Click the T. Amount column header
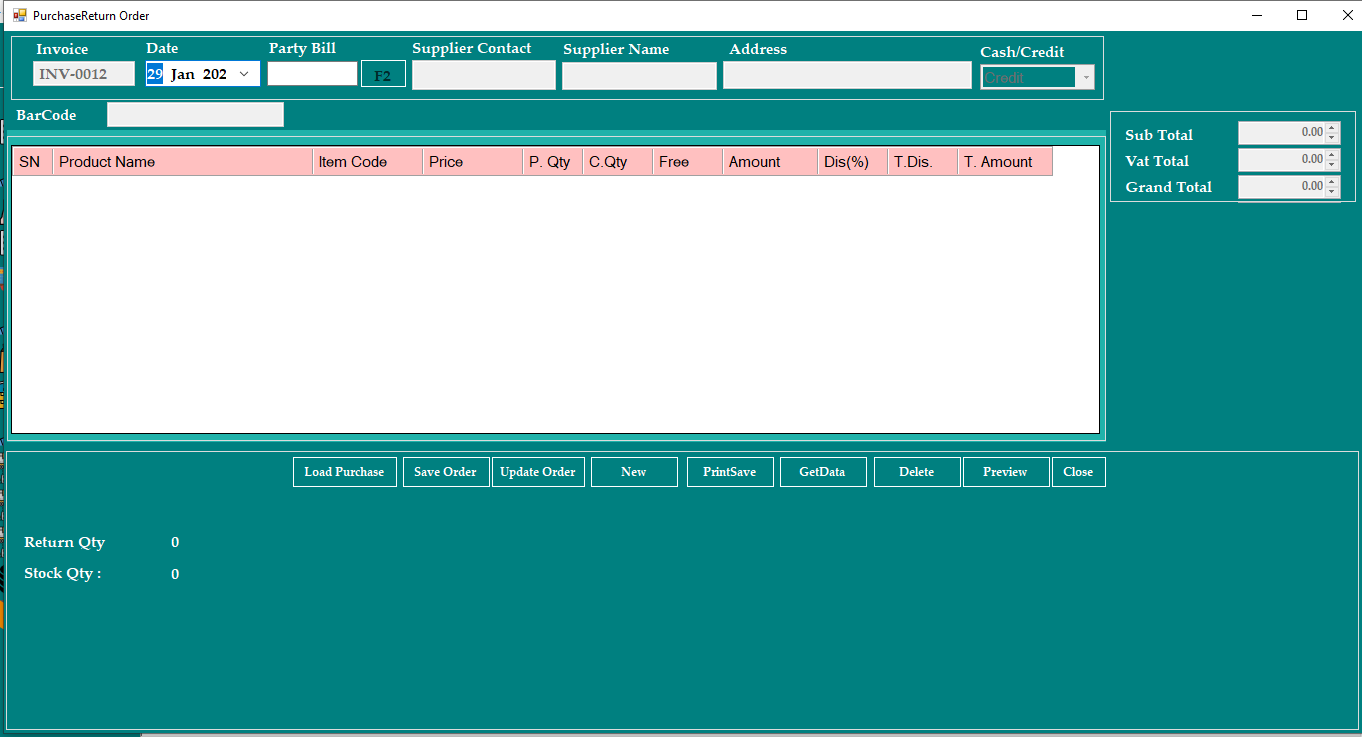 click(x=1004, y=162)
